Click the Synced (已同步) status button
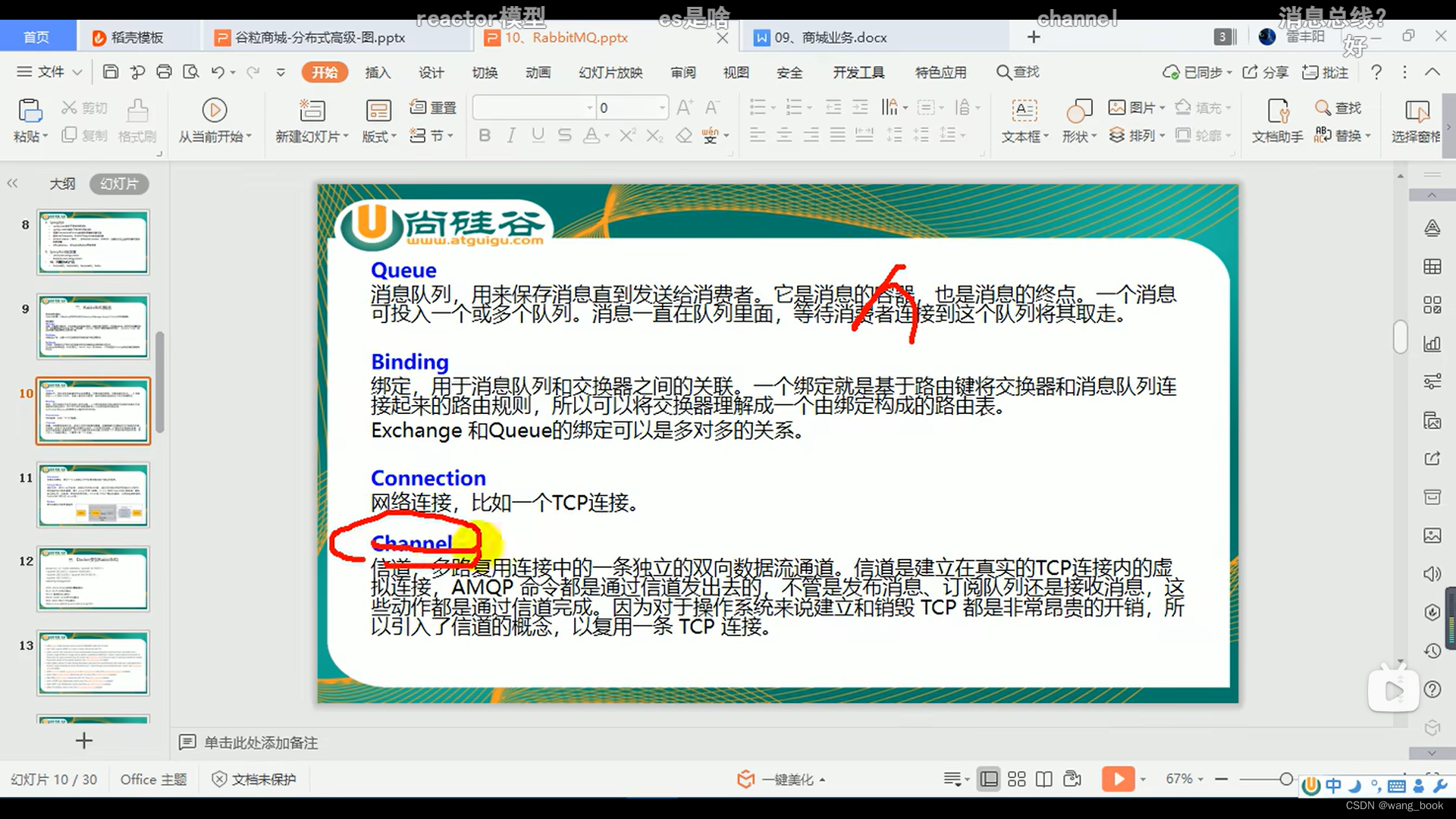Image resolution: width=1456 pixels, height=819 pixels. pyautogui.click(x=1197, y=72)
